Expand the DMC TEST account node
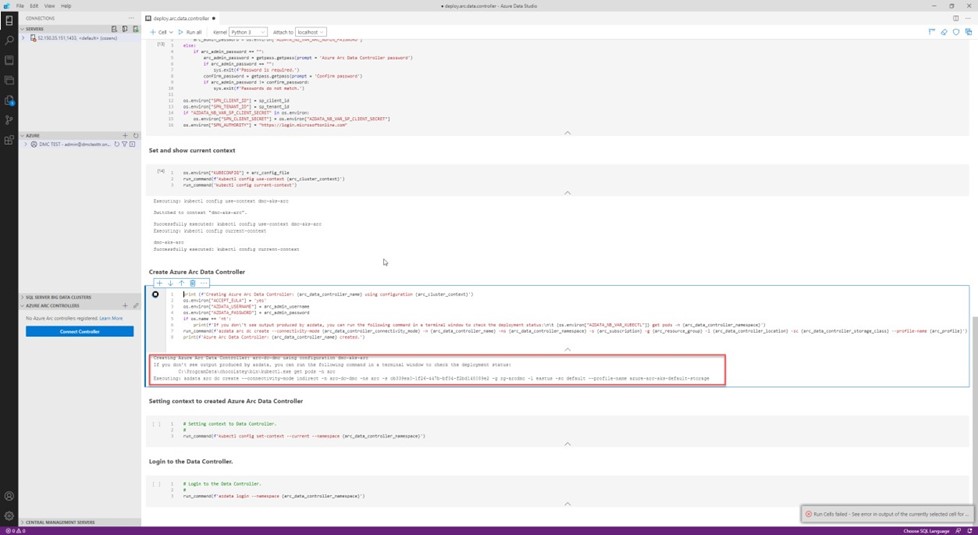978x535 pixels. [26, 144]
